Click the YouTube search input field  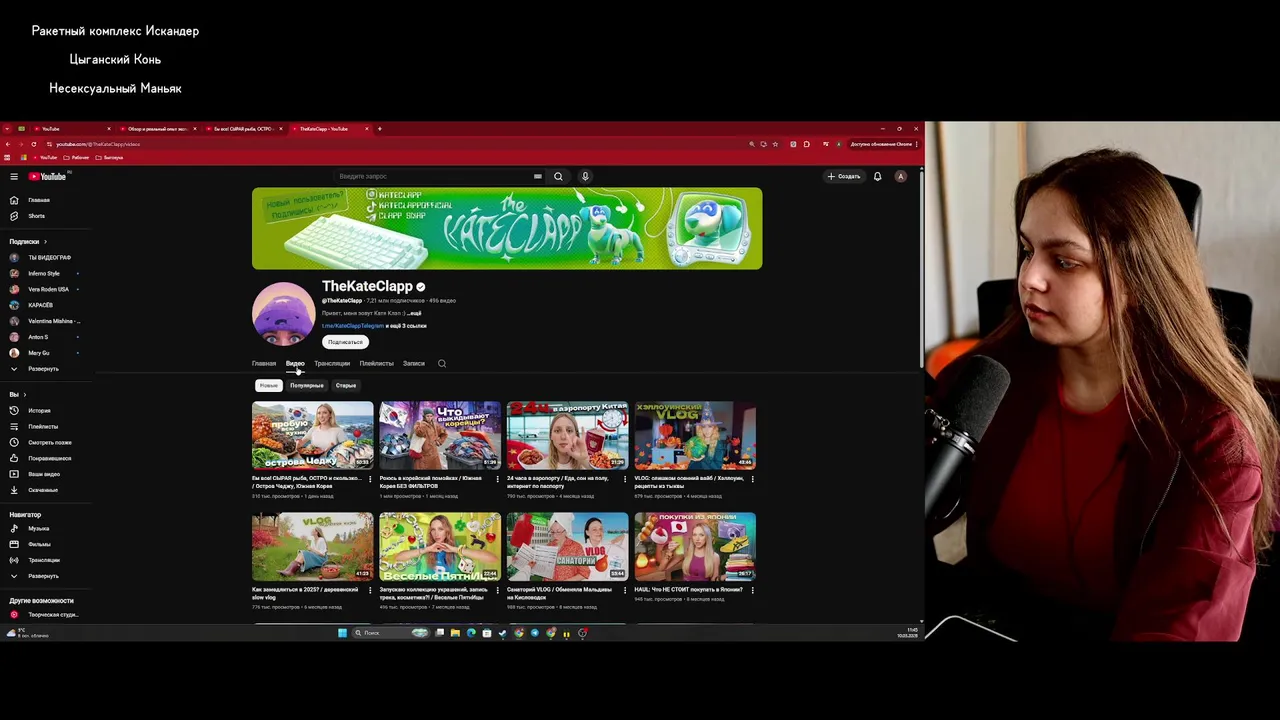(x=435, y=176)
